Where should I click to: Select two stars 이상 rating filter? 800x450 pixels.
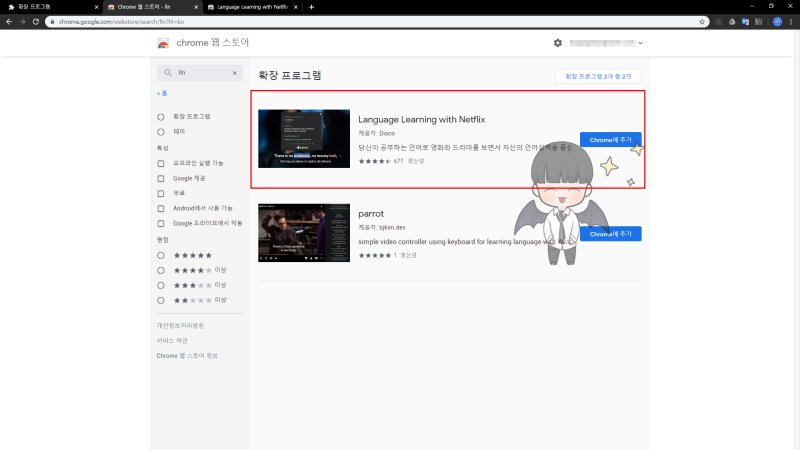(161, 301)
